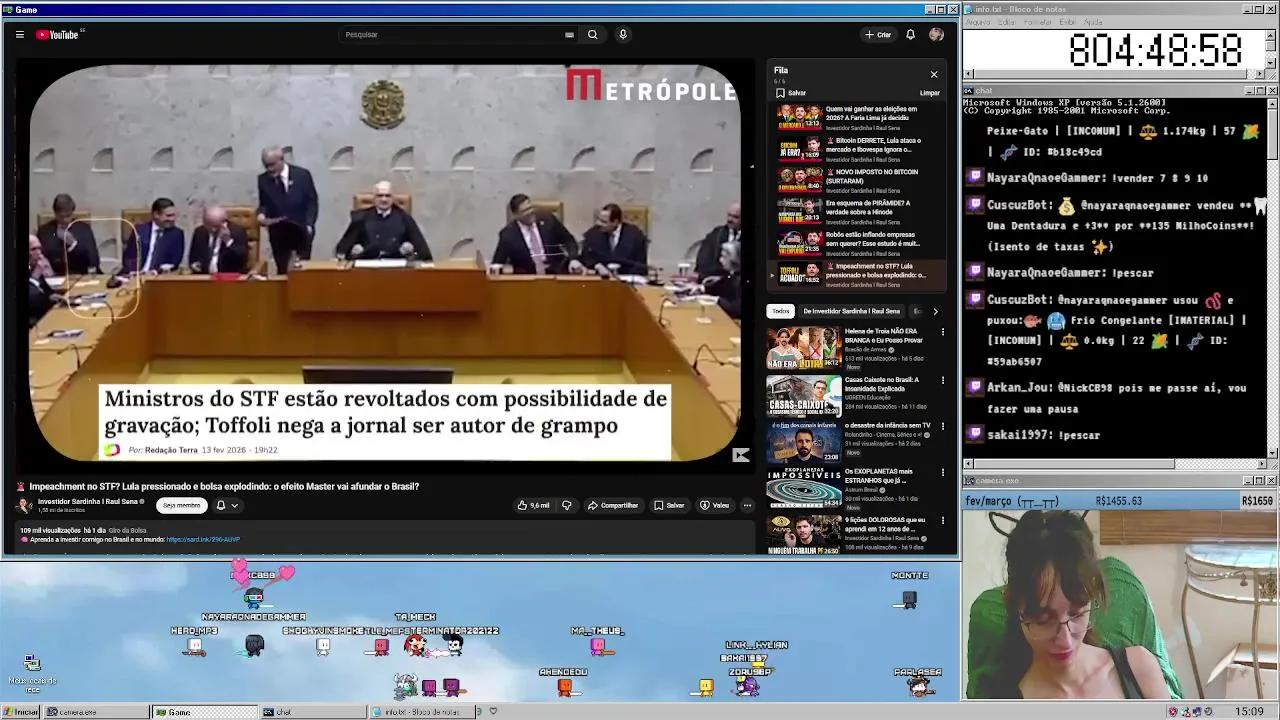Open options for 'Casas Caixote no Brasil' video

click(x=942, y=380)
